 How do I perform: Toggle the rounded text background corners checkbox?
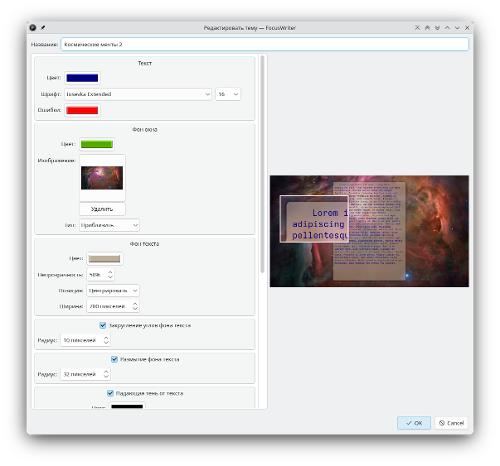click(103, 325)
